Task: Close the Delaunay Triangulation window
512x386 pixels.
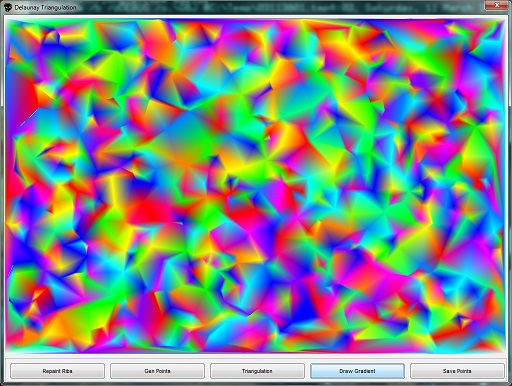Action: coord(496,5)
